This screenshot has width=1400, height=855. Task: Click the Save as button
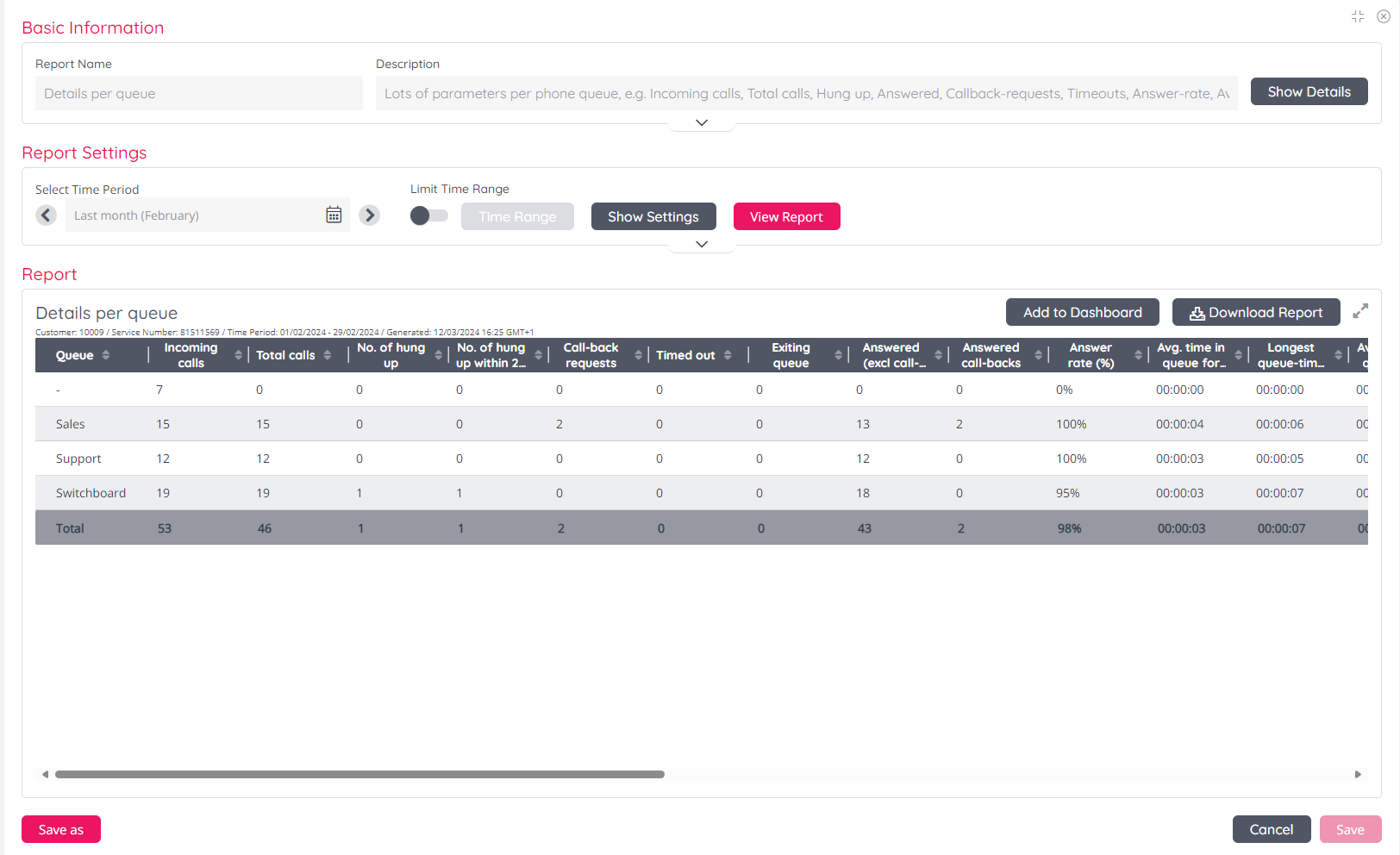click(61, 829)
